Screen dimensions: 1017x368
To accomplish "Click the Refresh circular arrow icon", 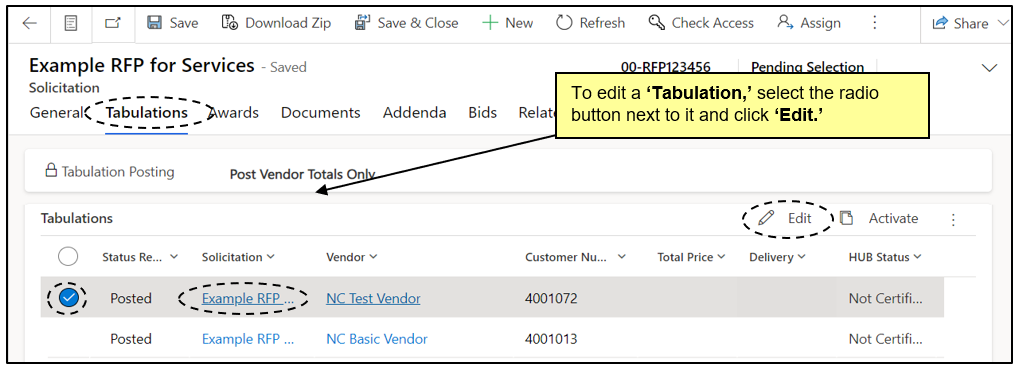I will tap(564, 23).
